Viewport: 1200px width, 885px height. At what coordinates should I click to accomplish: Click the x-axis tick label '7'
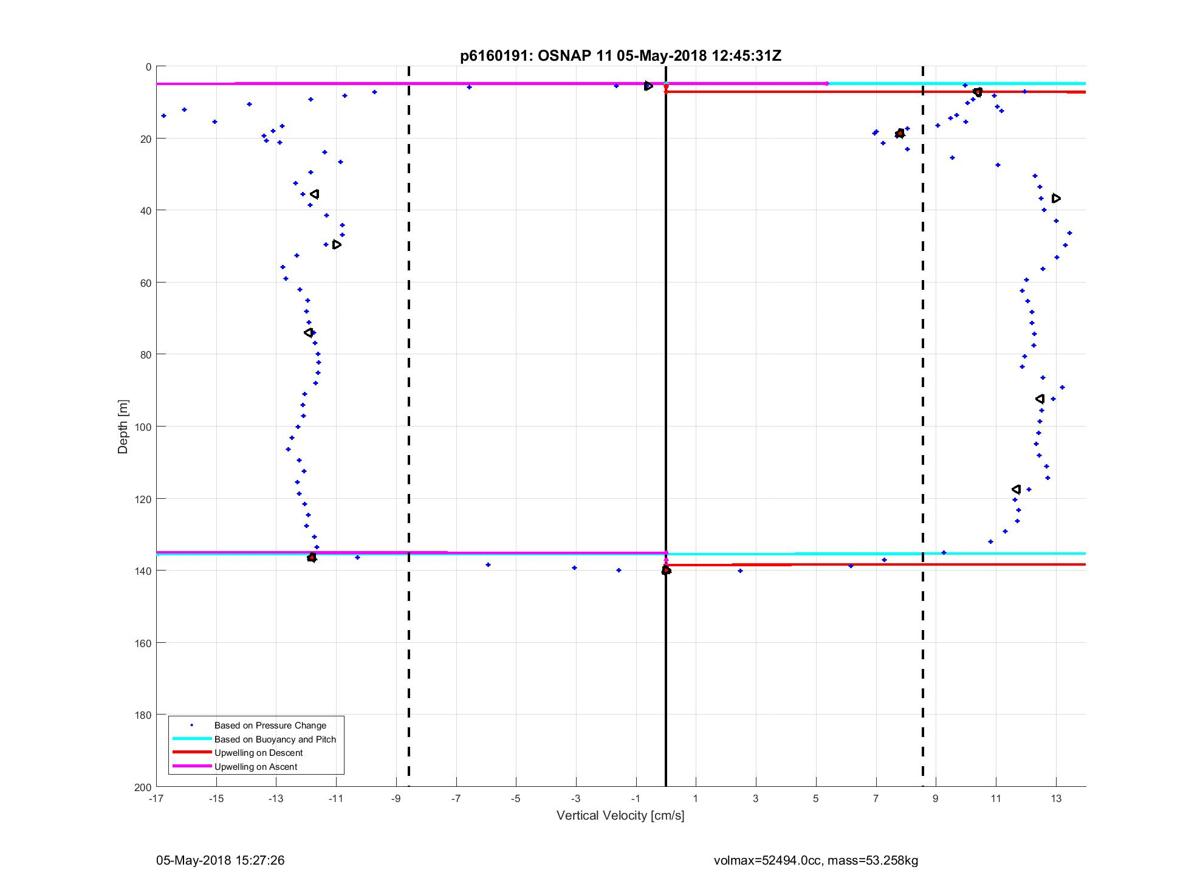876,799
